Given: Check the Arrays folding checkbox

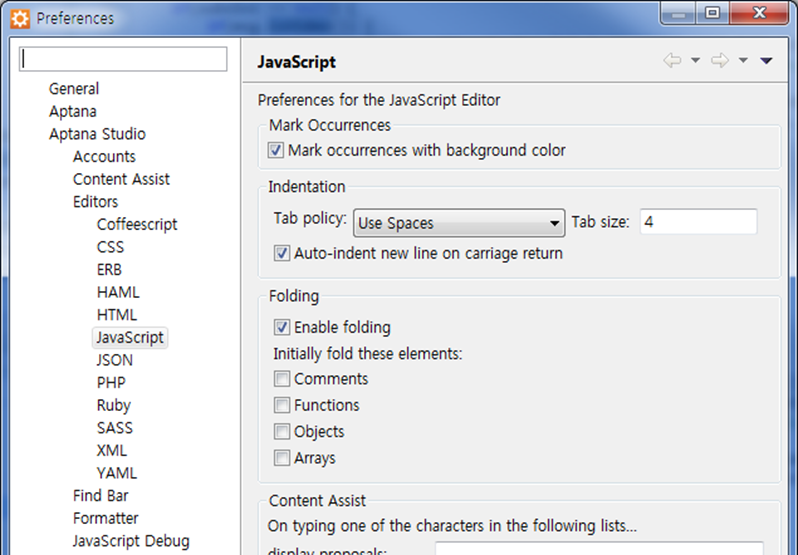Looking at the screenshot, I should click(x=282, y=458).
